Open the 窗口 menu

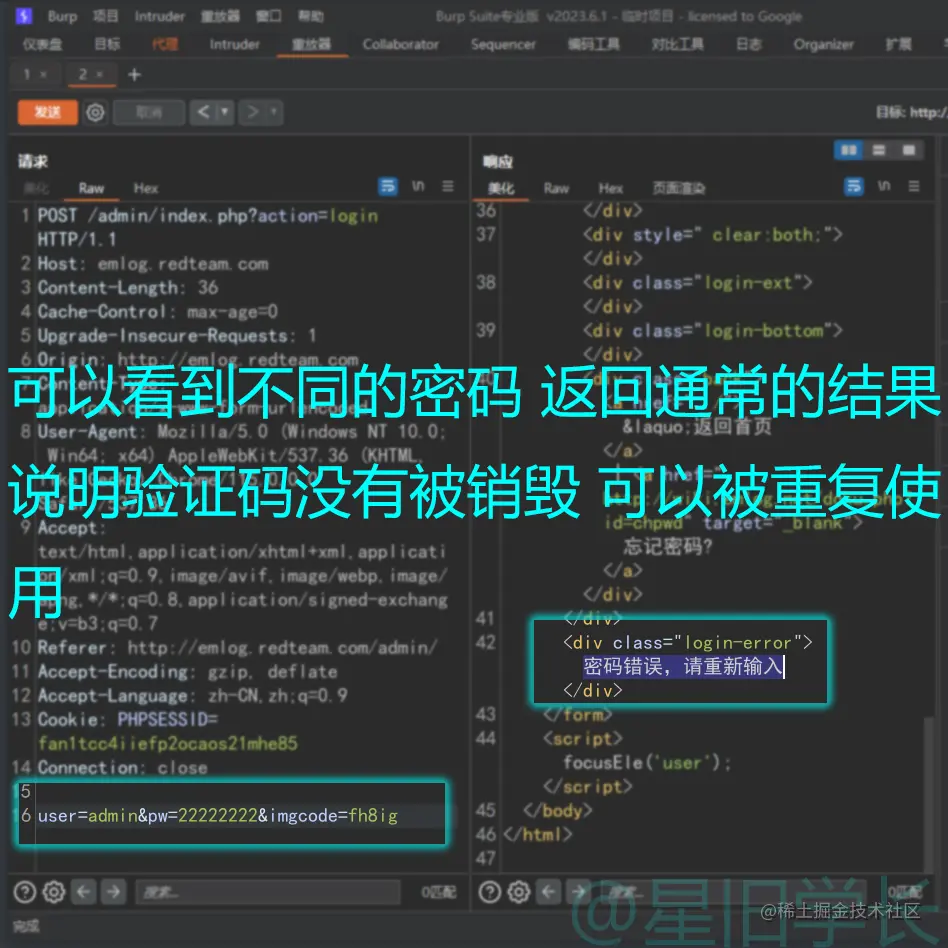coord(268,16)
